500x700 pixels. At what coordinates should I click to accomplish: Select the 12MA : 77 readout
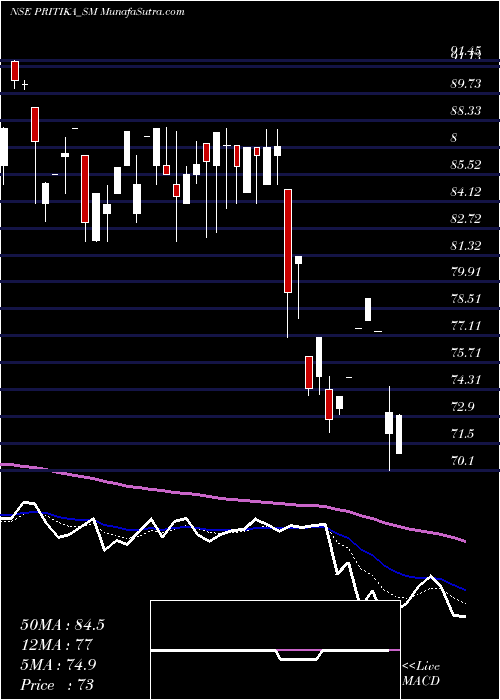56,645
